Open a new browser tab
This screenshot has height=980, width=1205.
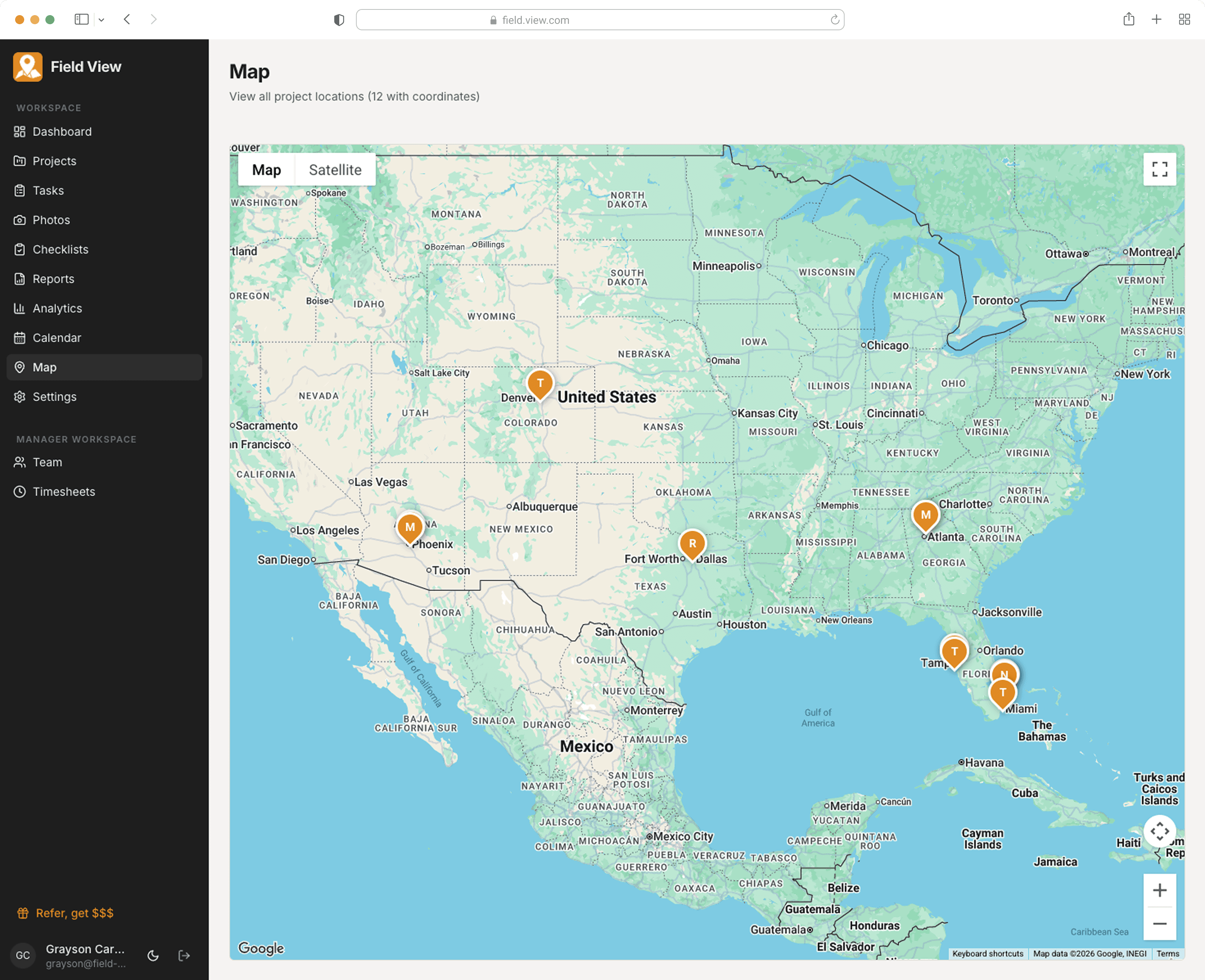point(1157,19)
